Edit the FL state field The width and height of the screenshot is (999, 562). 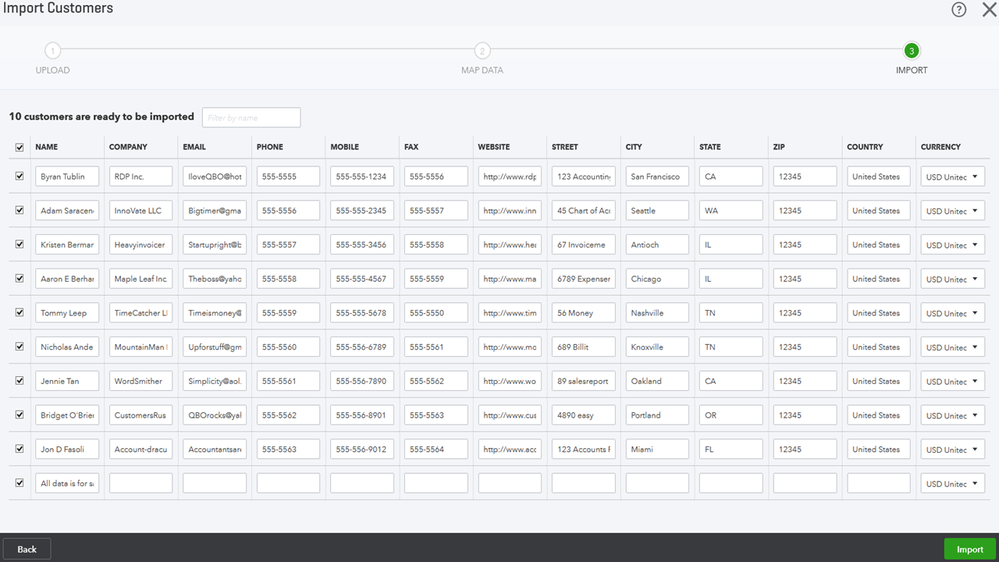[731, 449]
